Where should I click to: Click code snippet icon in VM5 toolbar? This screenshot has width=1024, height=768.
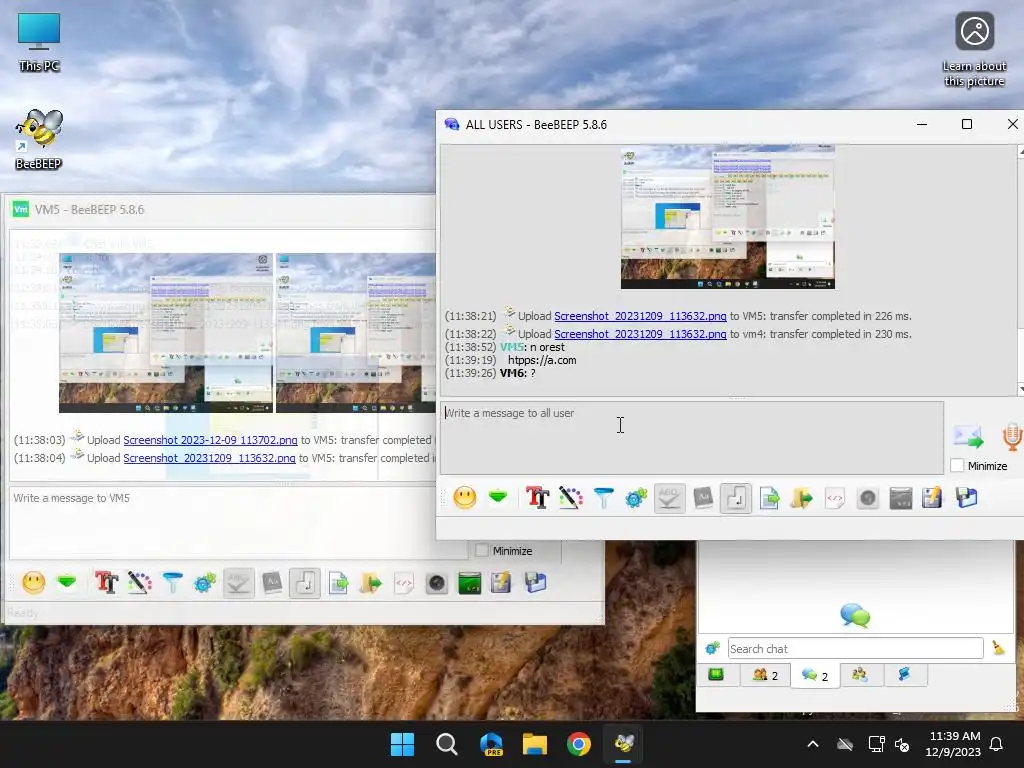coord(404,583)
